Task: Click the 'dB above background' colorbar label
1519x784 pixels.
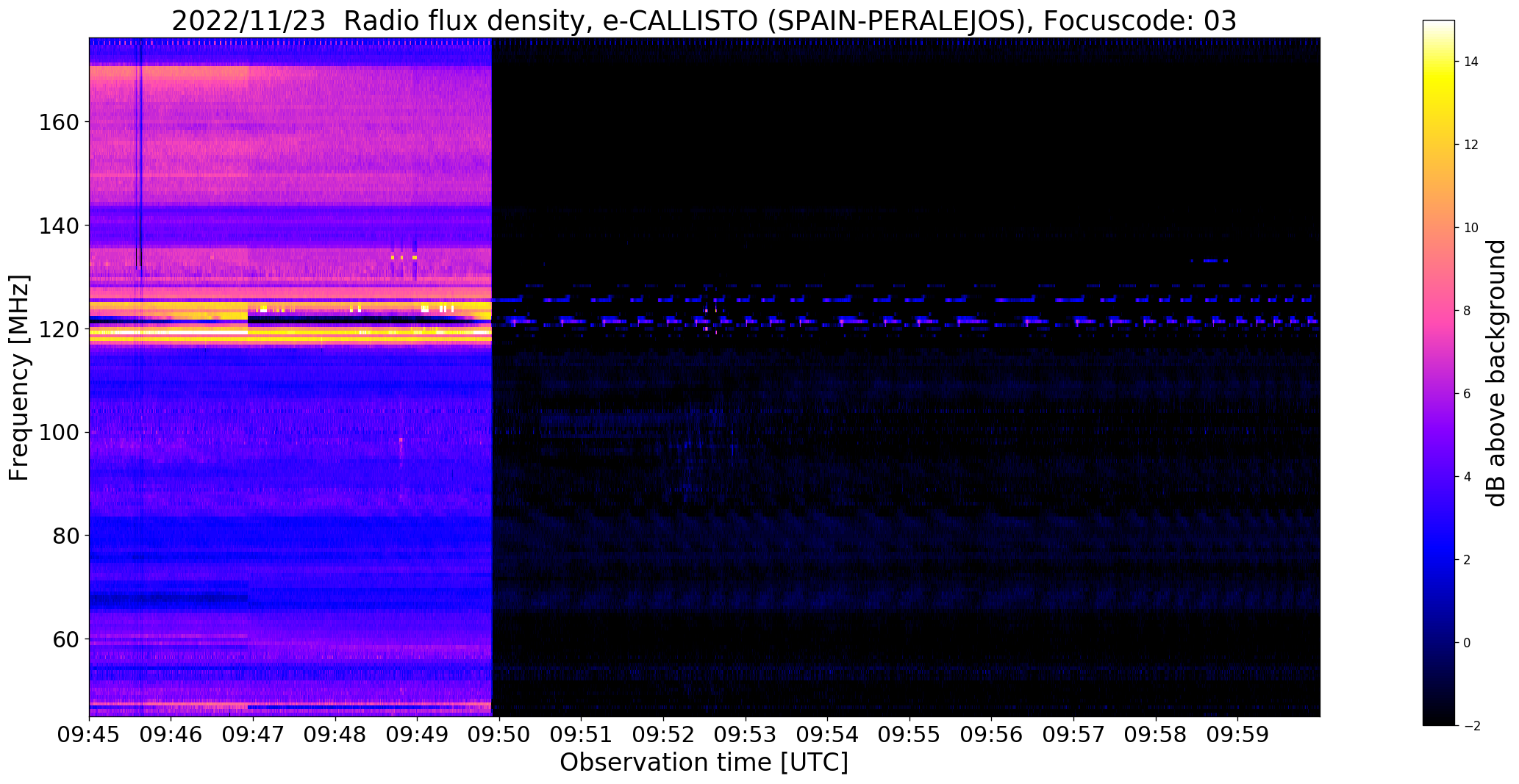Action: click(x=1496, y=373)
